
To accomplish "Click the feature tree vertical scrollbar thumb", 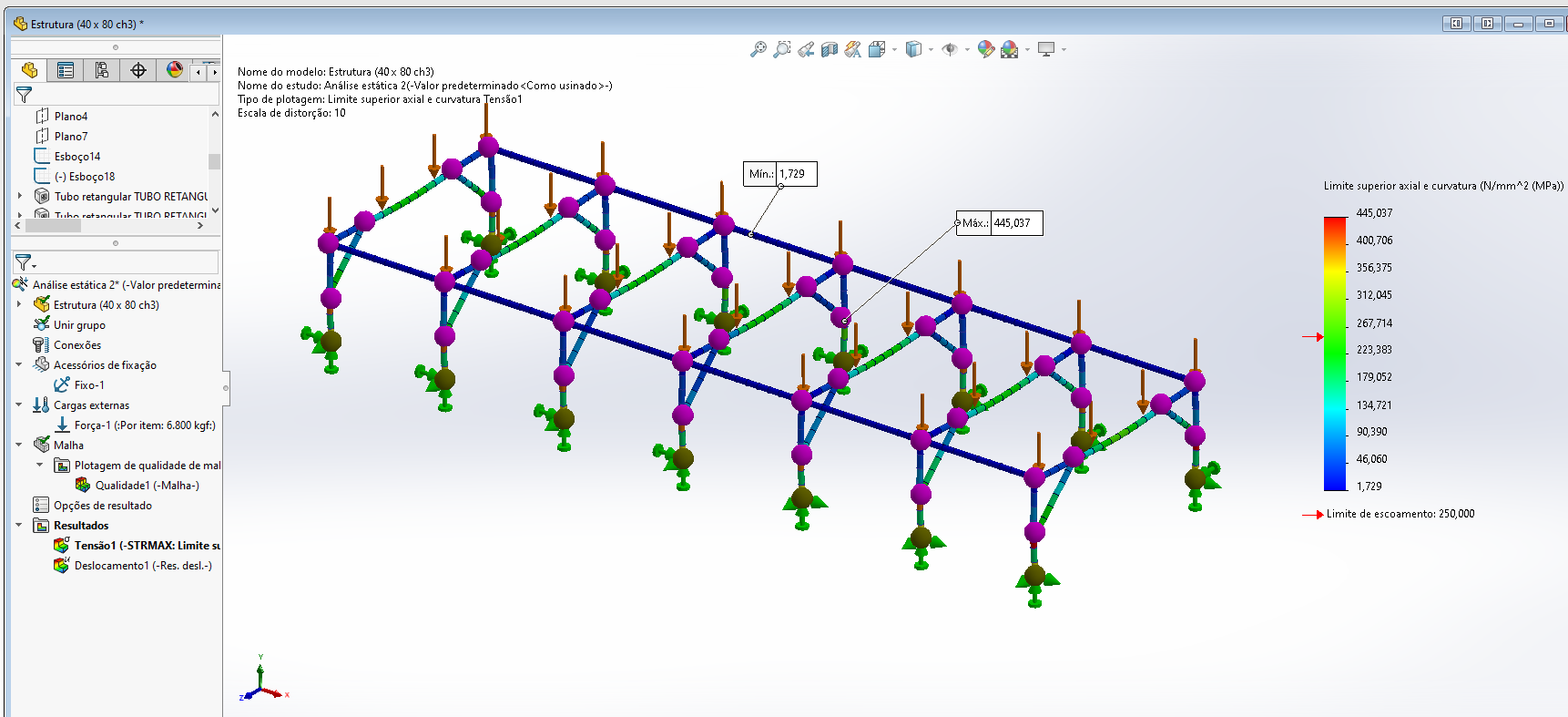I will coord(215,160).
